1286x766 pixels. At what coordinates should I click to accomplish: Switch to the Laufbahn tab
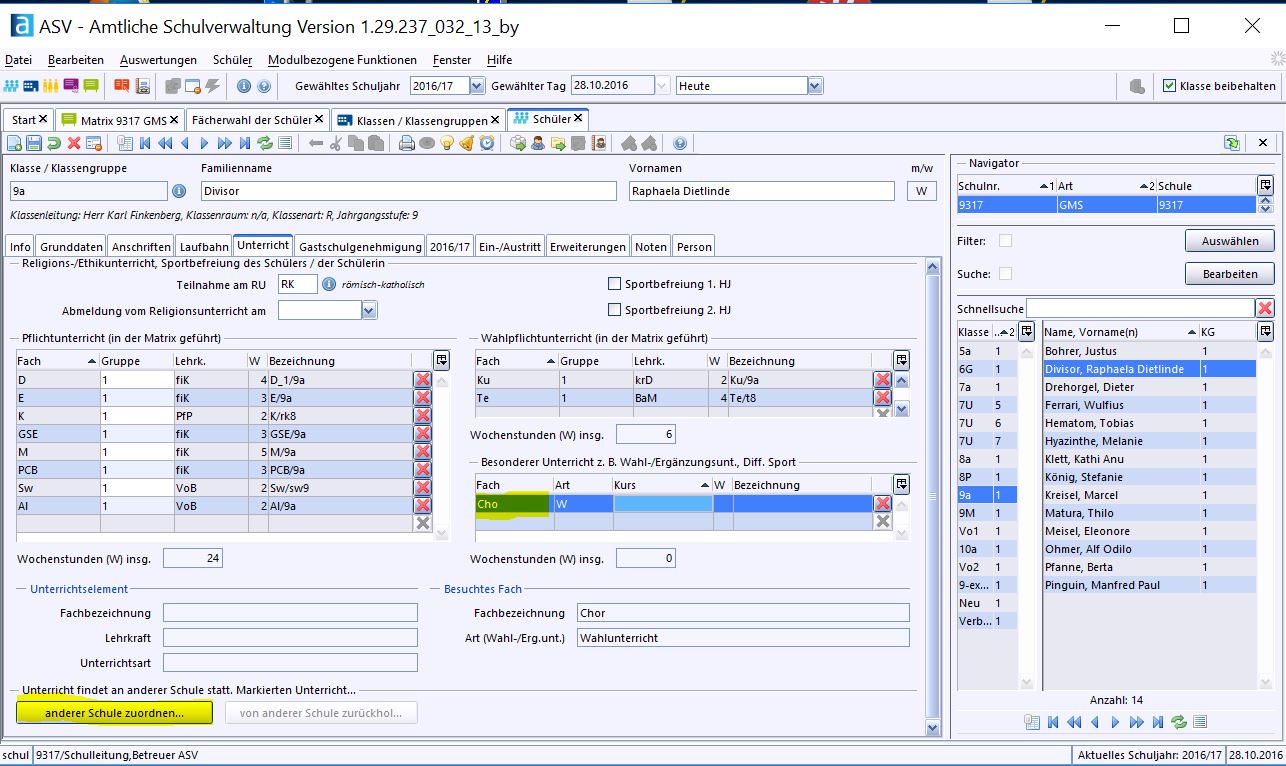pyautogui.click(x=204, y=246)
